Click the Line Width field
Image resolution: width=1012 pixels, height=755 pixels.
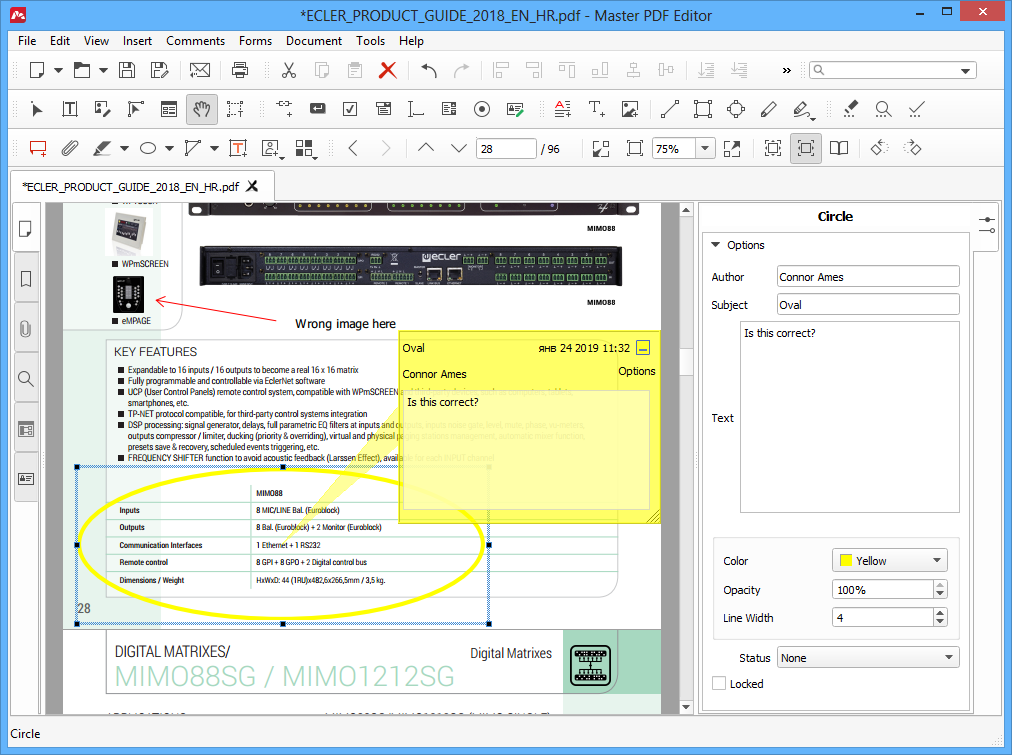(x=882, y=618)
